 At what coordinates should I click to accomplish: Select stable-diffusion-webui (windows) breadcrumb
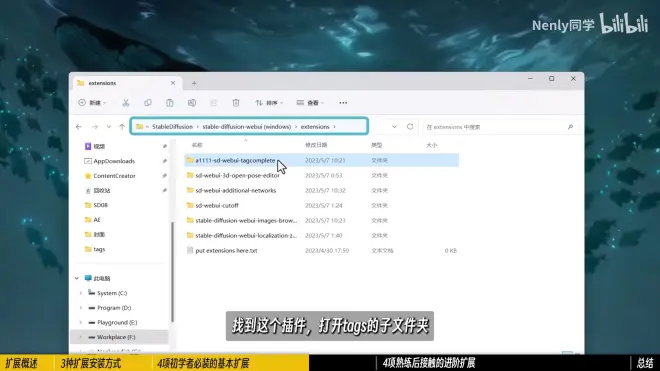(247, 127)
